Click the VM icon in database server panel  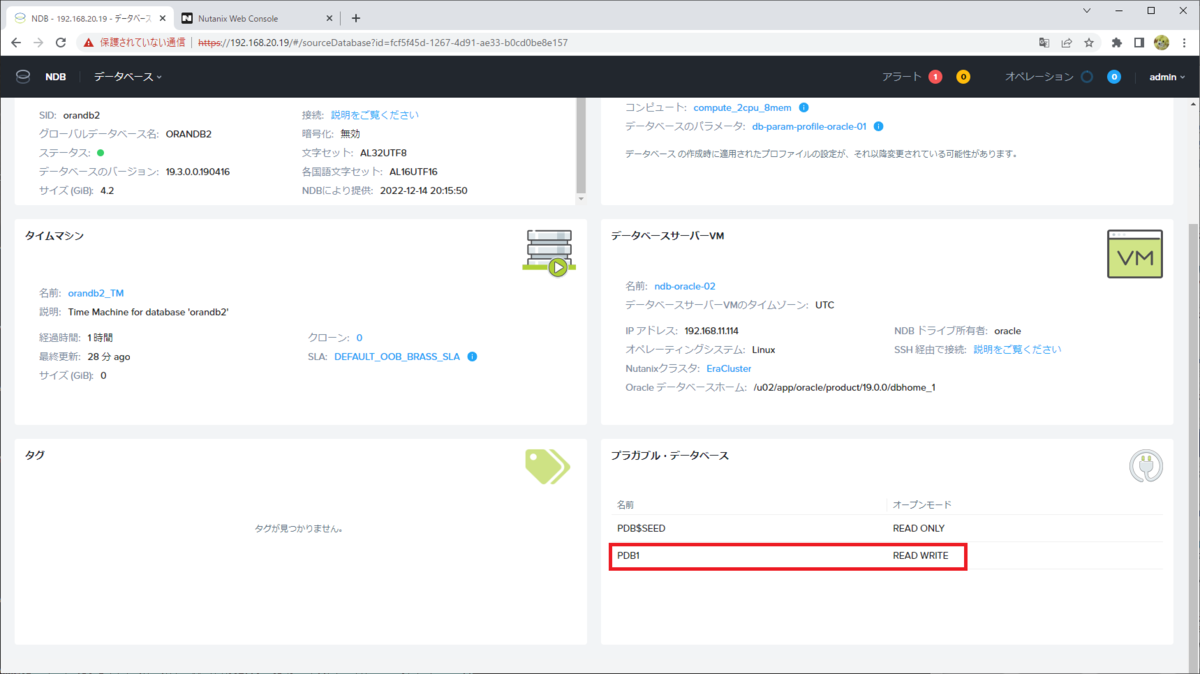(1135, 254)
